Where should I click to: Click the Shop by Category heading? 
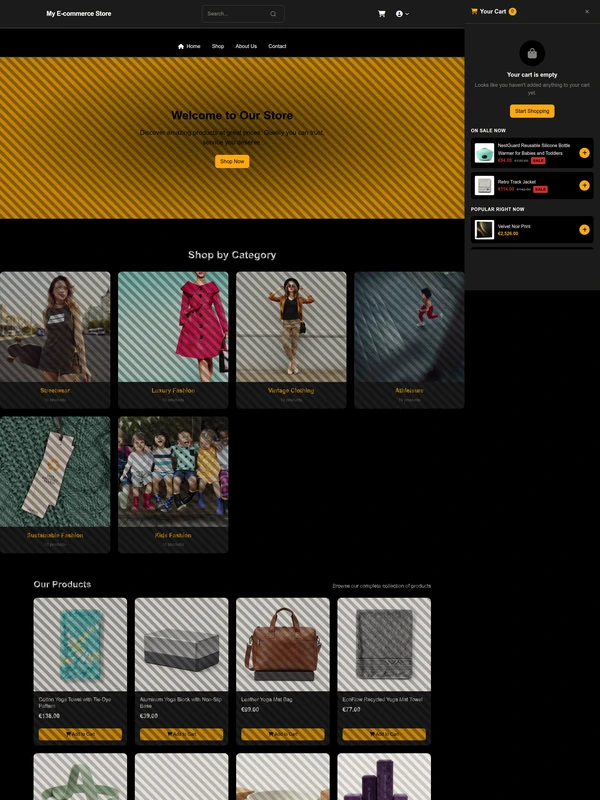[x=232, y=255]
